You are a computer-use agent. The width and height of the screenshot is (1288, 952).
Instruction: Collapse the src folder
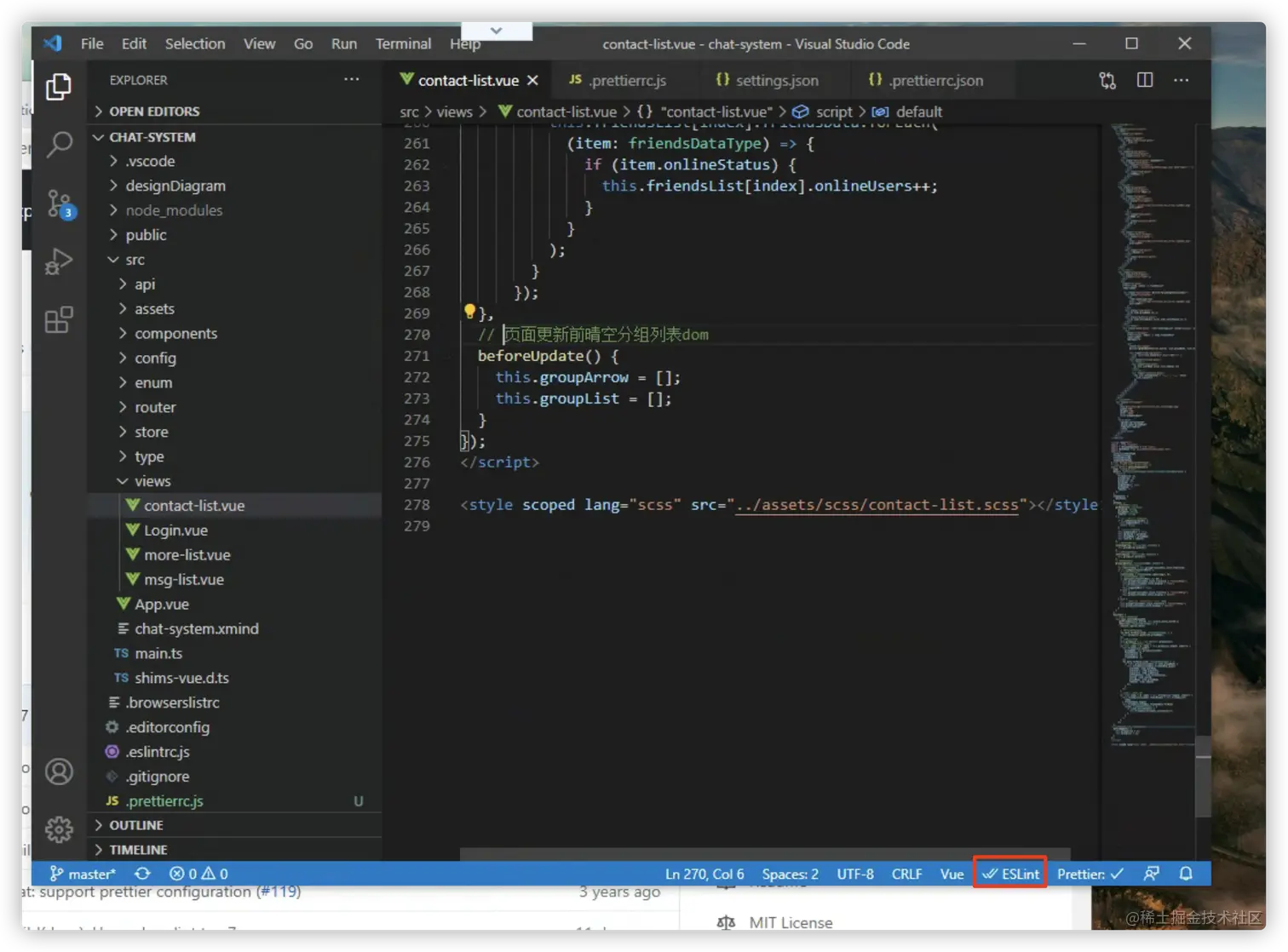pos(234,260)
